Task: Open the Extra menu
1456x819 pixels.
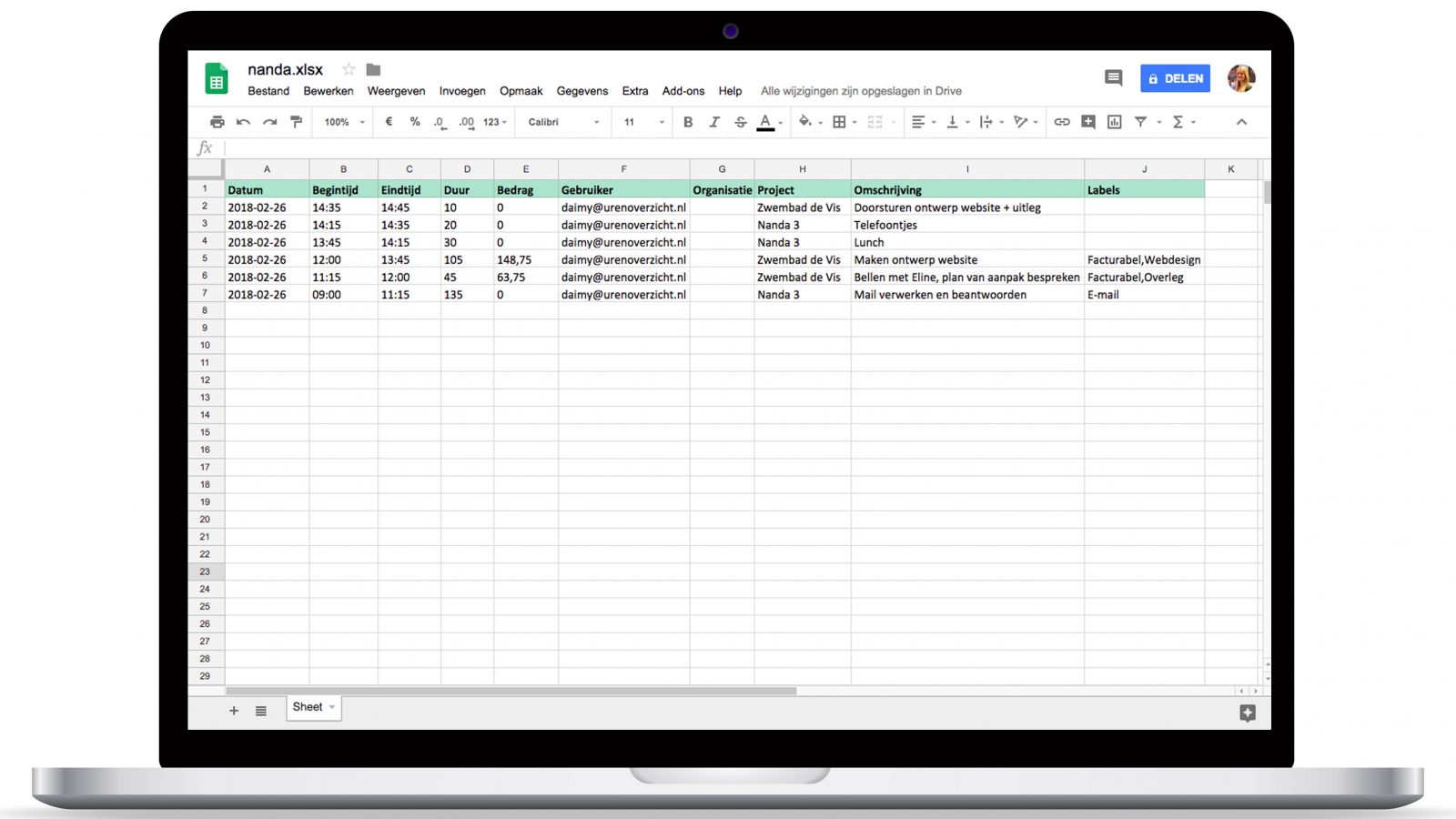Action: click(635, 91)
